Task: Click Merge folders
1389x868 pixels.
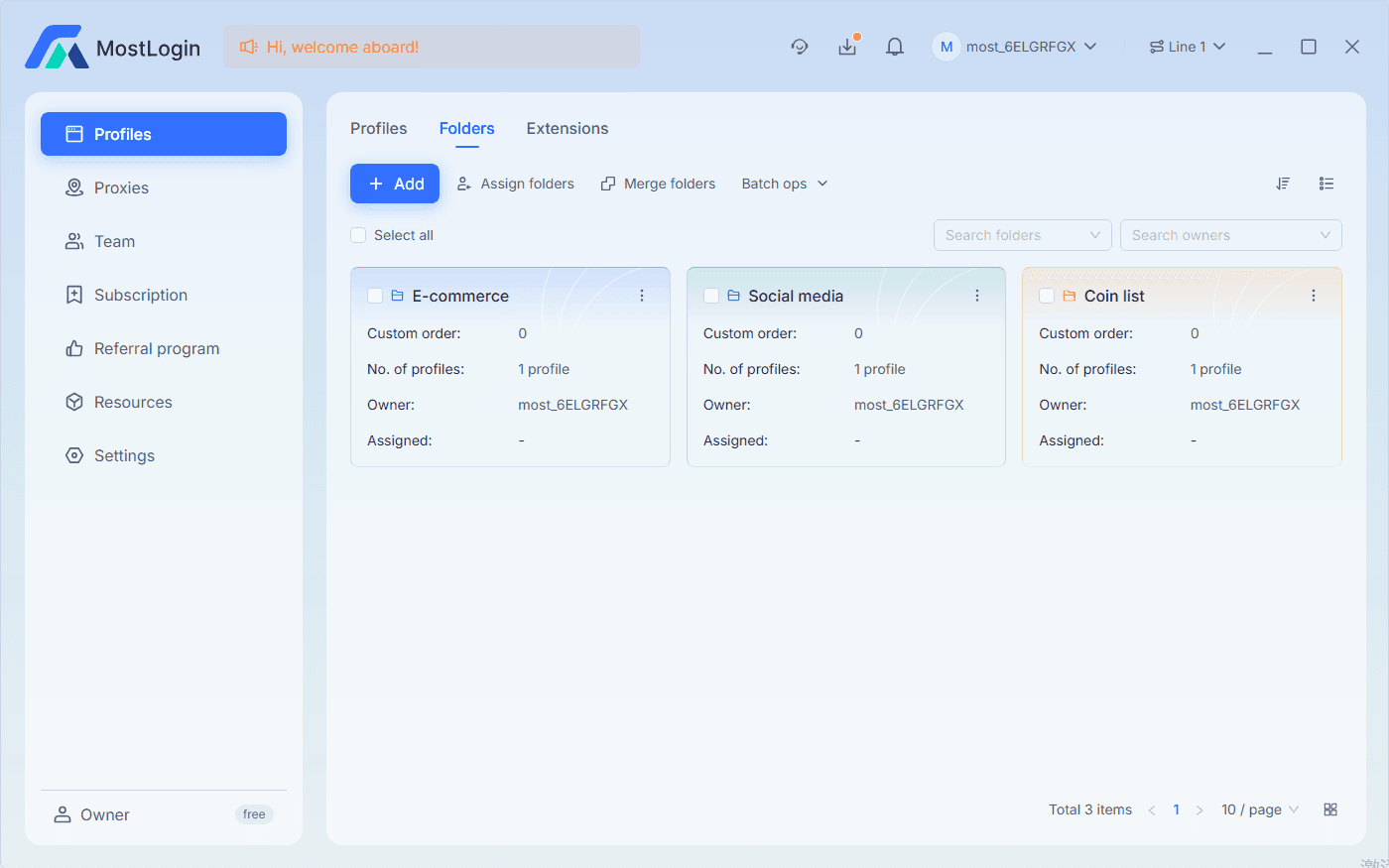Action: (659, 184)
